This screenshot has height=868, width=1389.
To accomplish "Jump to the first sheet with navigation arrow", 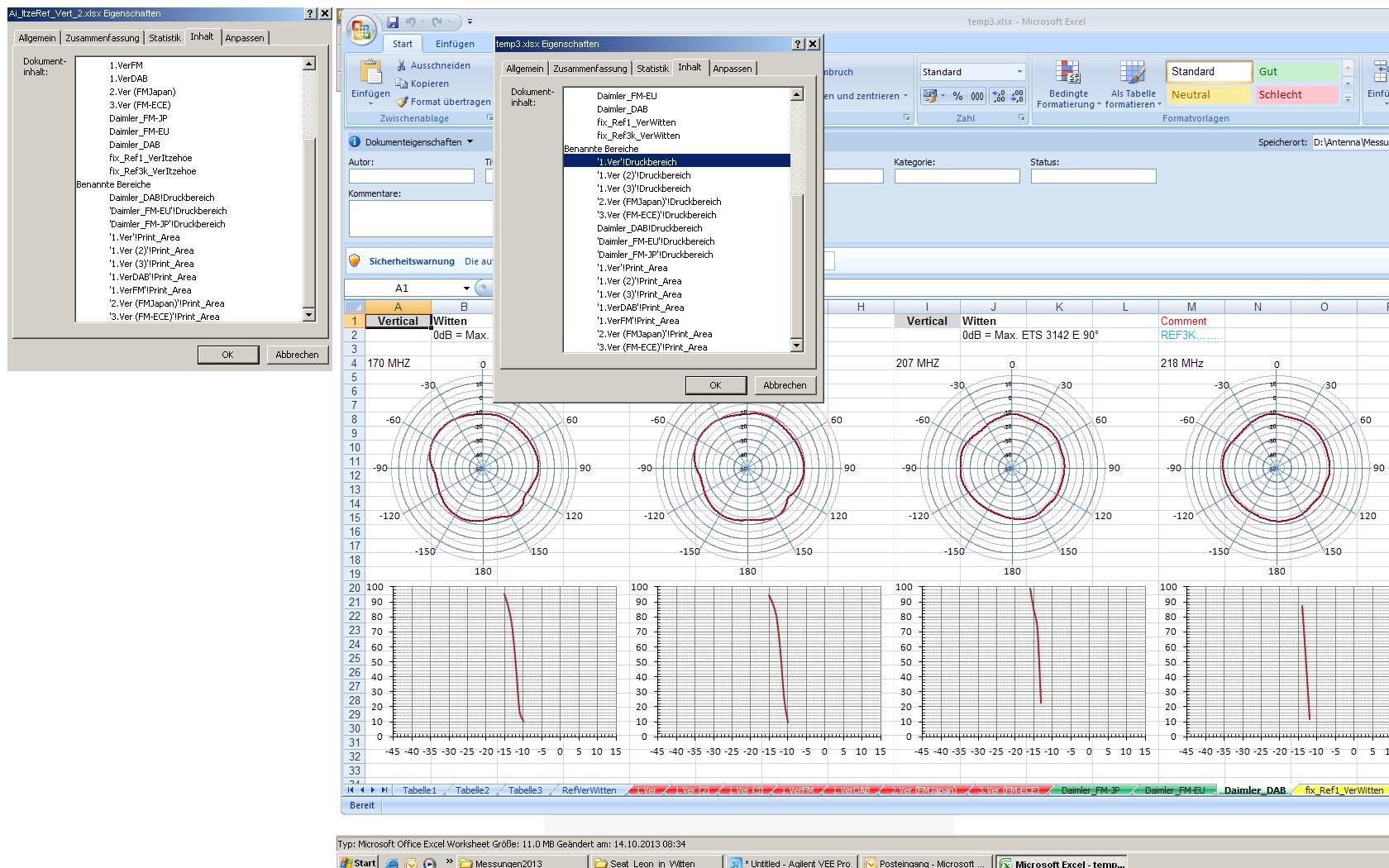I will pos(351,790).
